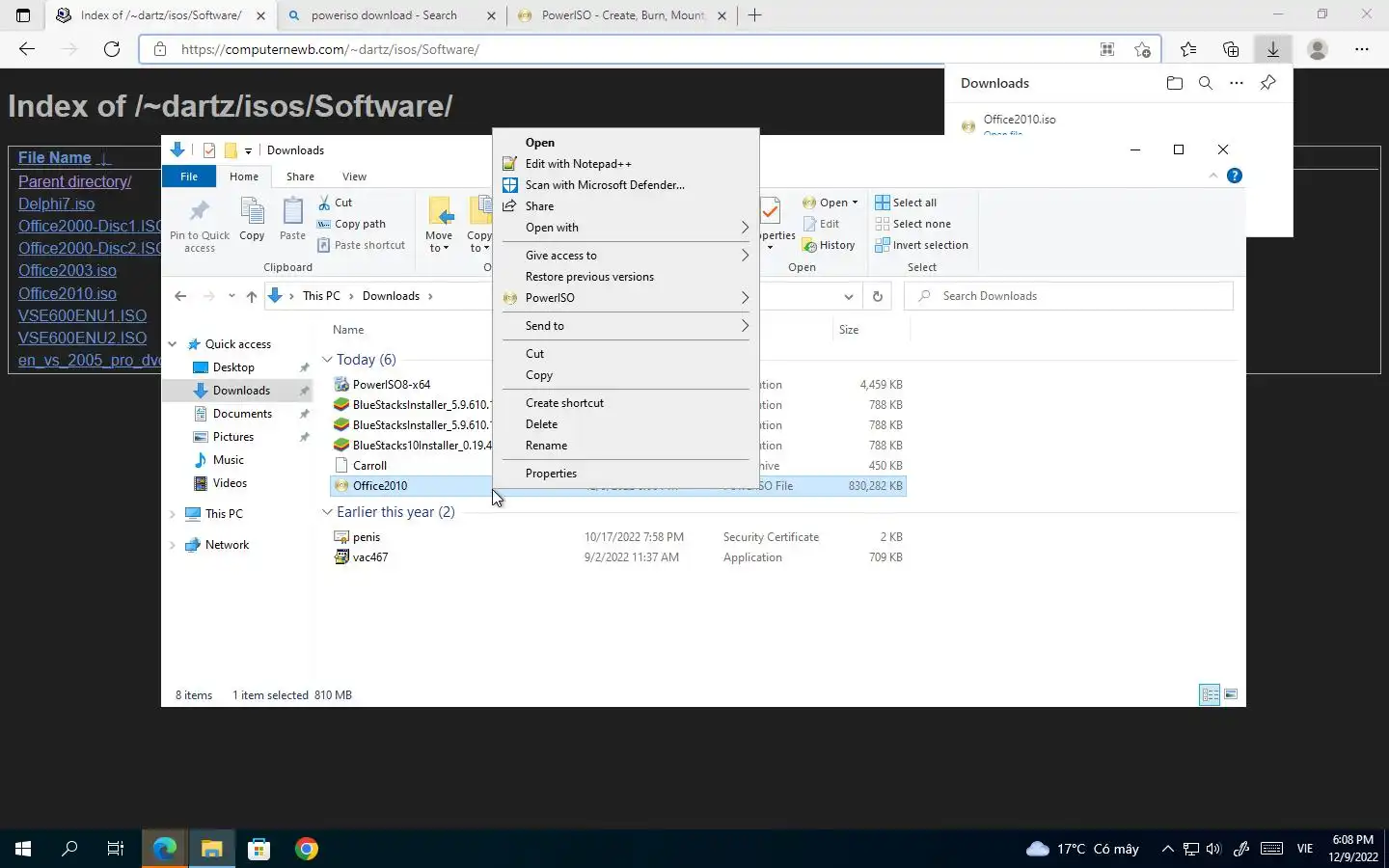Click Edge favorites star-list icon

(1187, 49)
